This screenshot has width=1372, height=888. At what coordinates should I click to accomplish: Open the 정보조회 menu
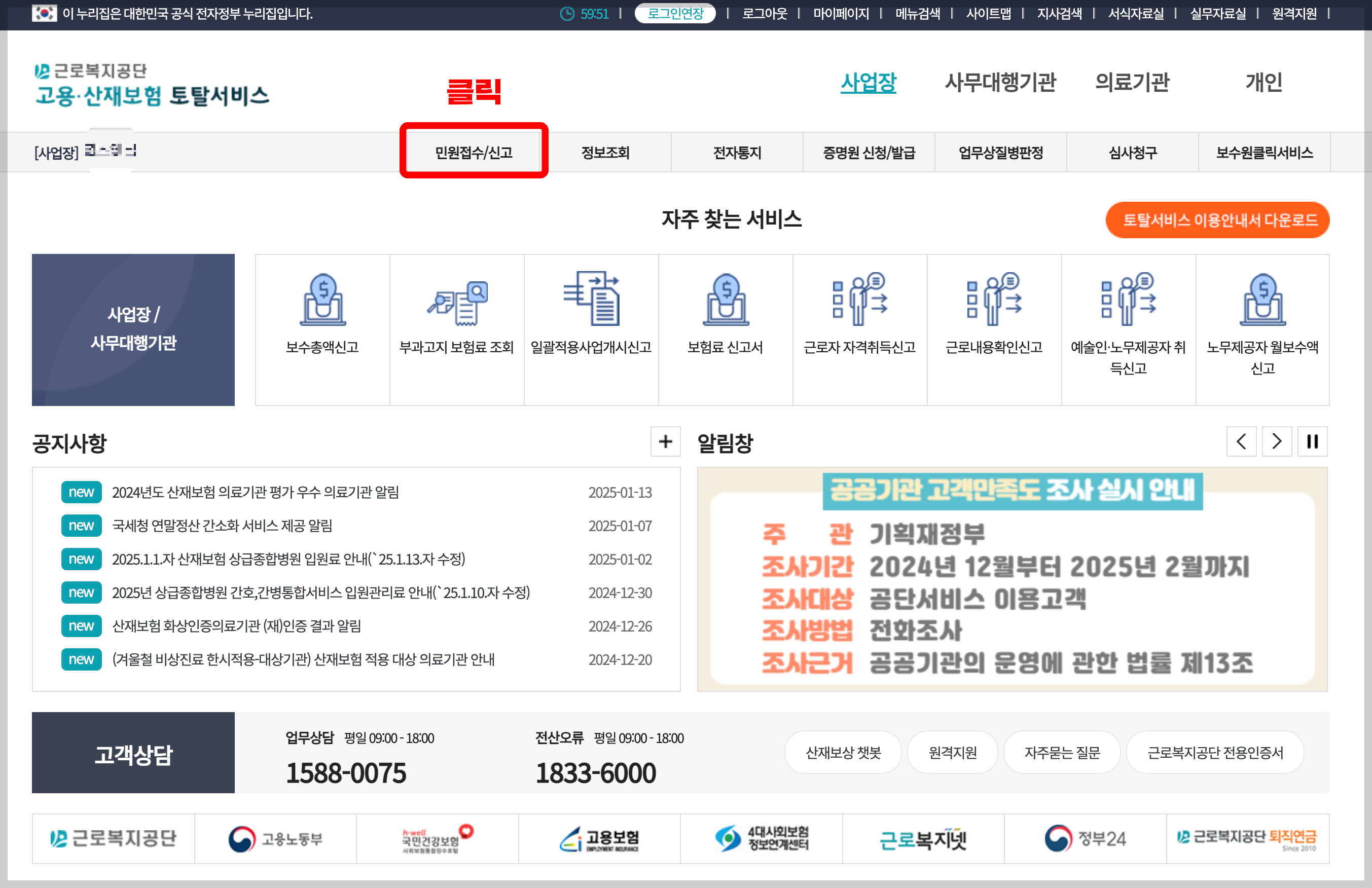[605, 152]
